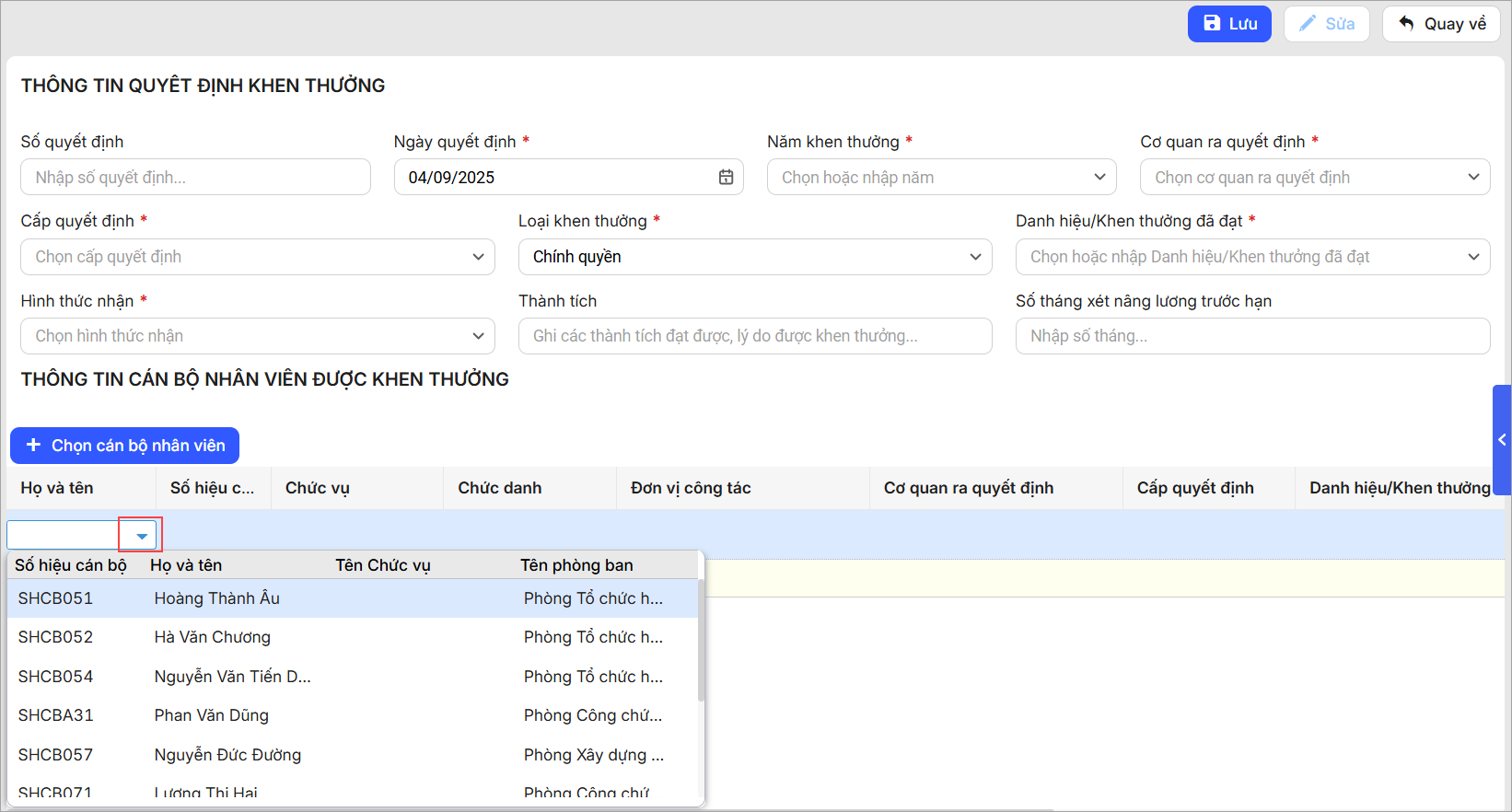Click the Thành tích text field
Image resolution: width=1512 pixels, height=812 pixels.
[x=755, y=336]
